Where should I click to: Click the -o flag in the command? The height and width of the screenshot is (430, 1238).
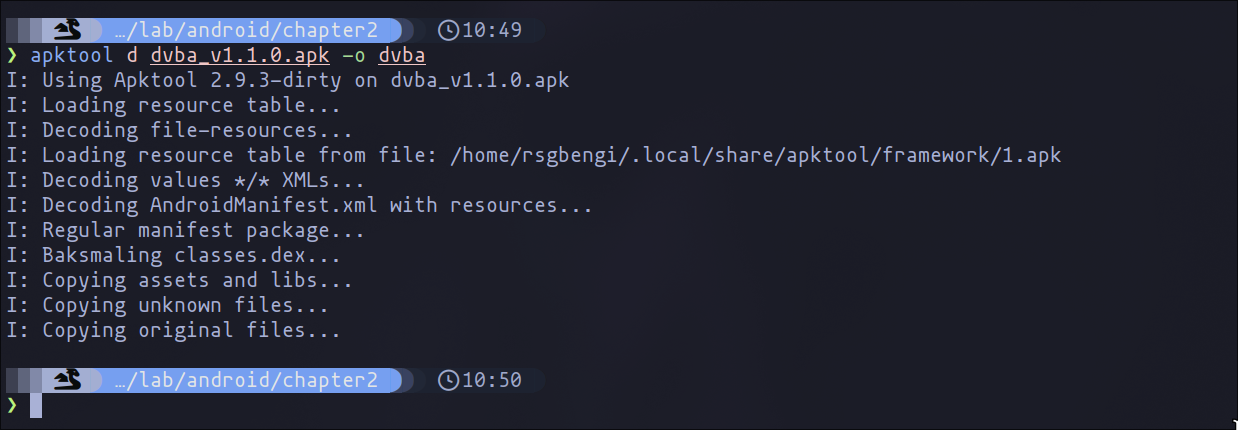click(354, 55)
